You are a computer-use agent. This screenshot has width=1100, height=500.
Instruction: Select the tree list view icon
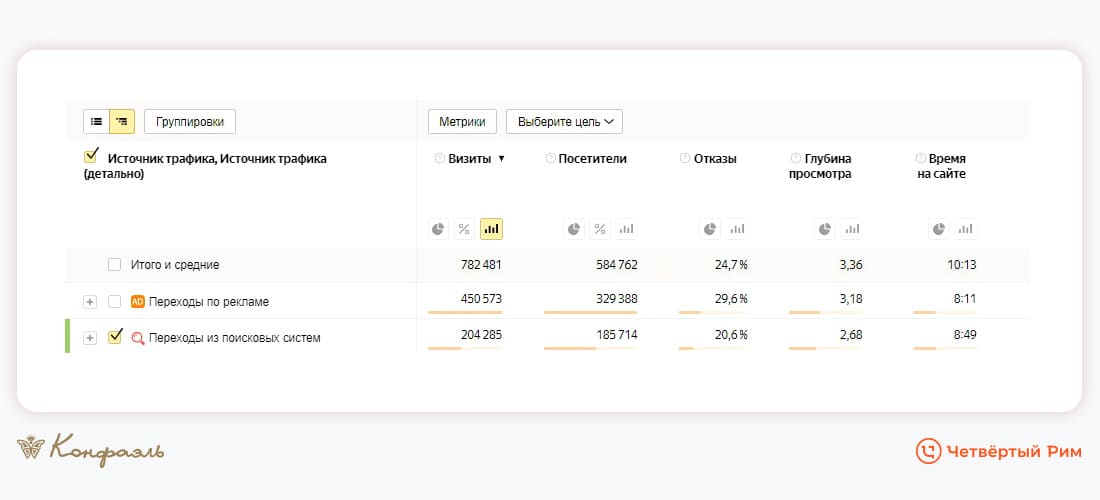pos(122,122)
